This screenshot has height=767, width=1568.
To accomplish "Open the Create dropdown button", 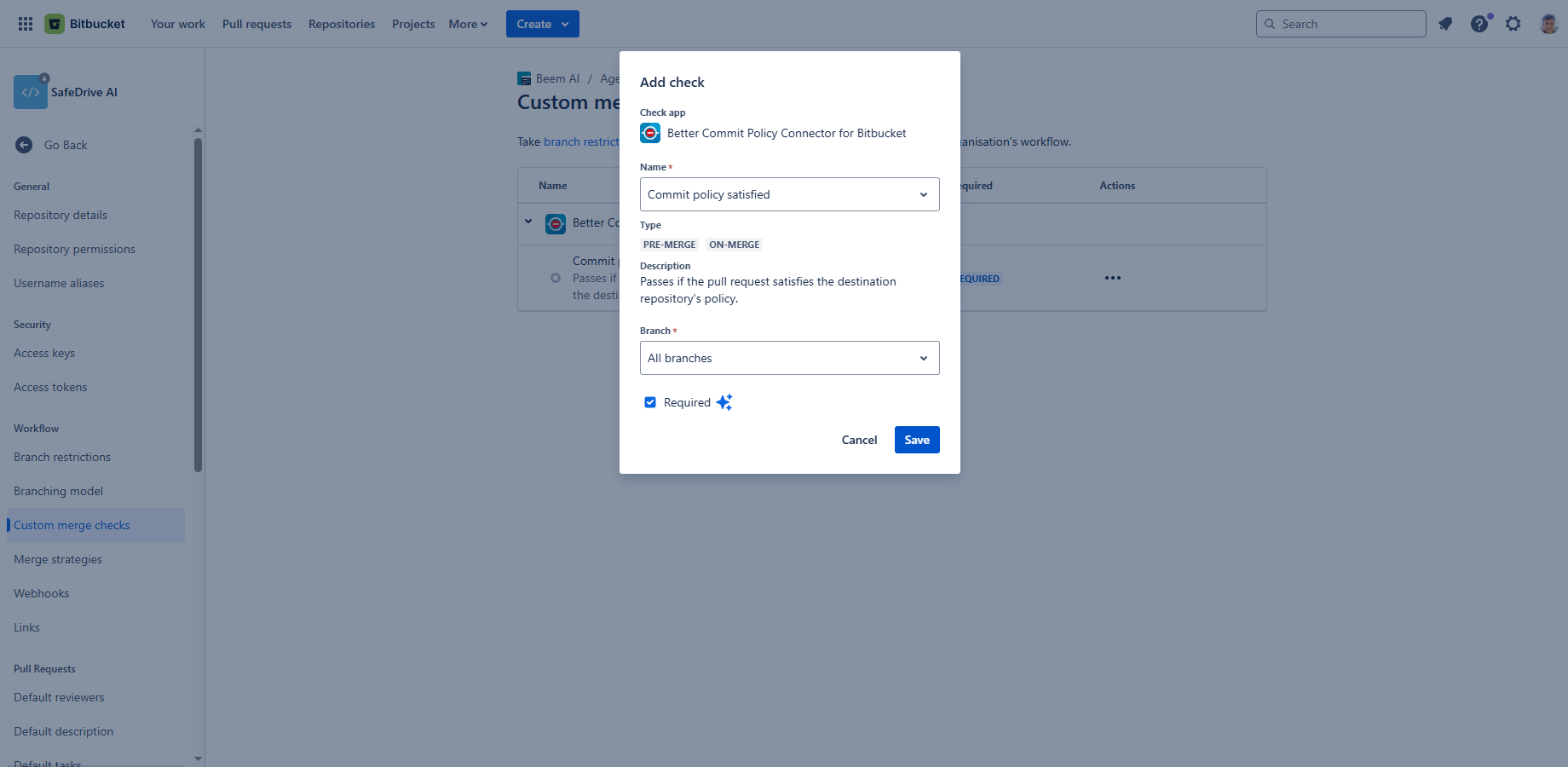I will click(x=543, y=24).
